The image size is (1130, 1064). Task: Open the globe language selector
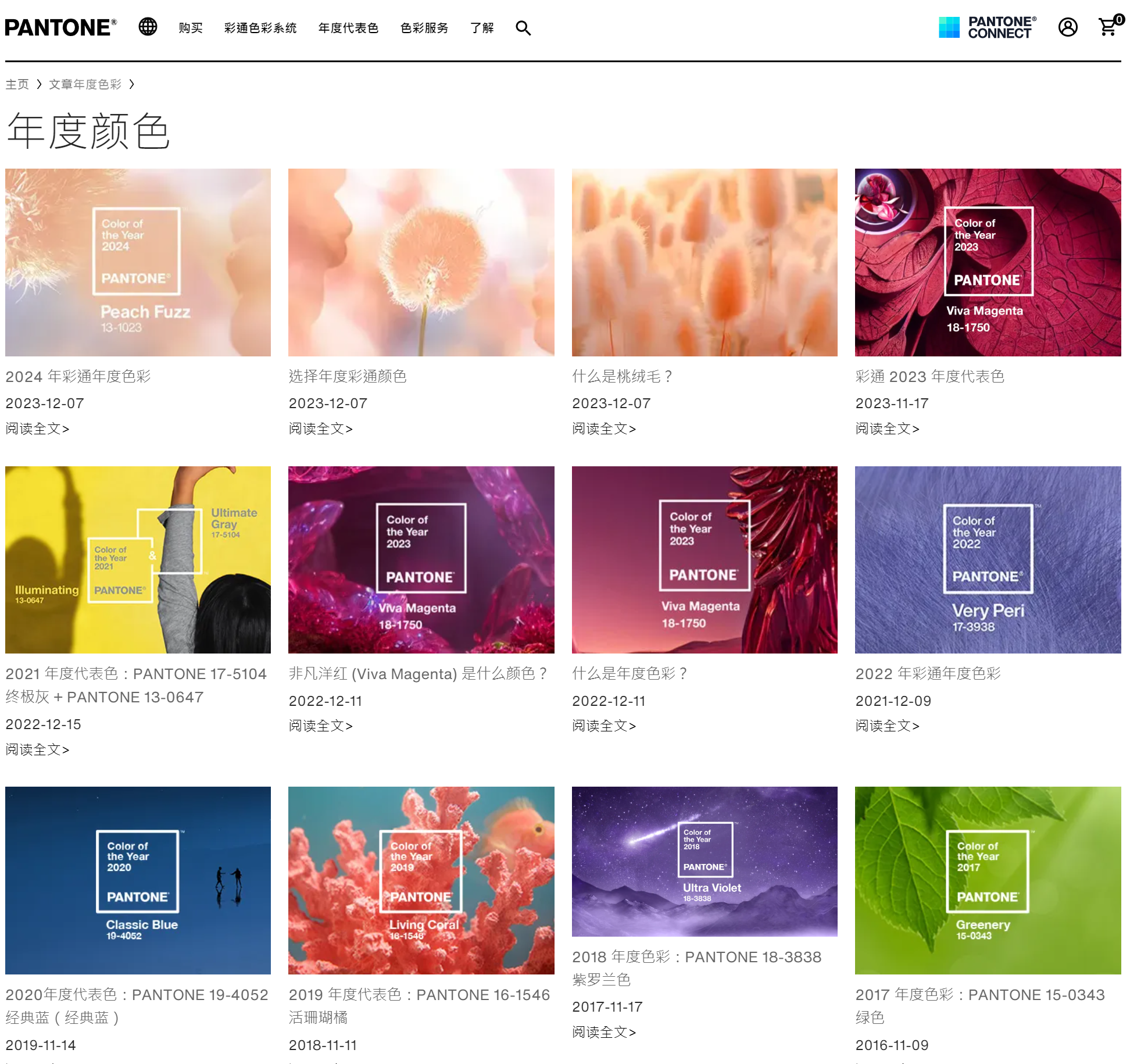(148, 27)
